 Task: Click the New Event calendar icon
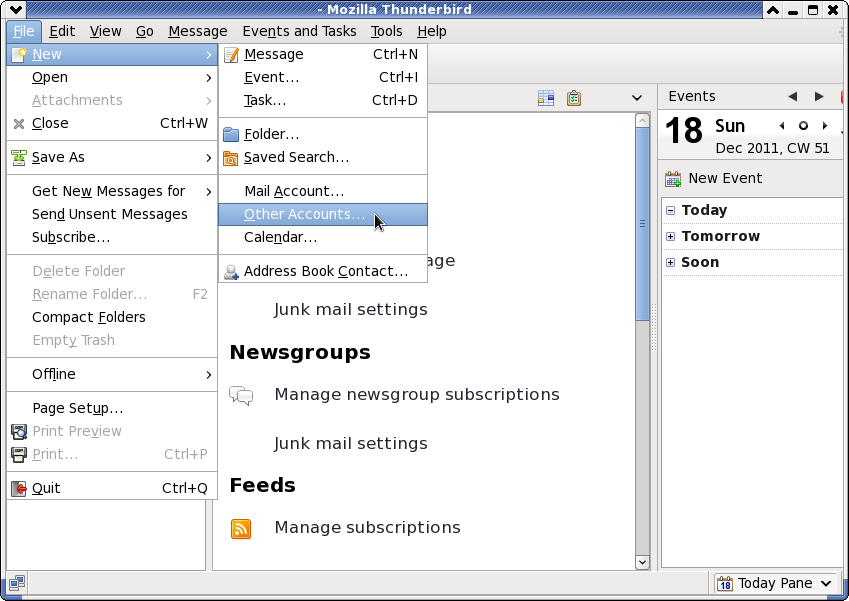pyautogui.click(x=673, y=179)
